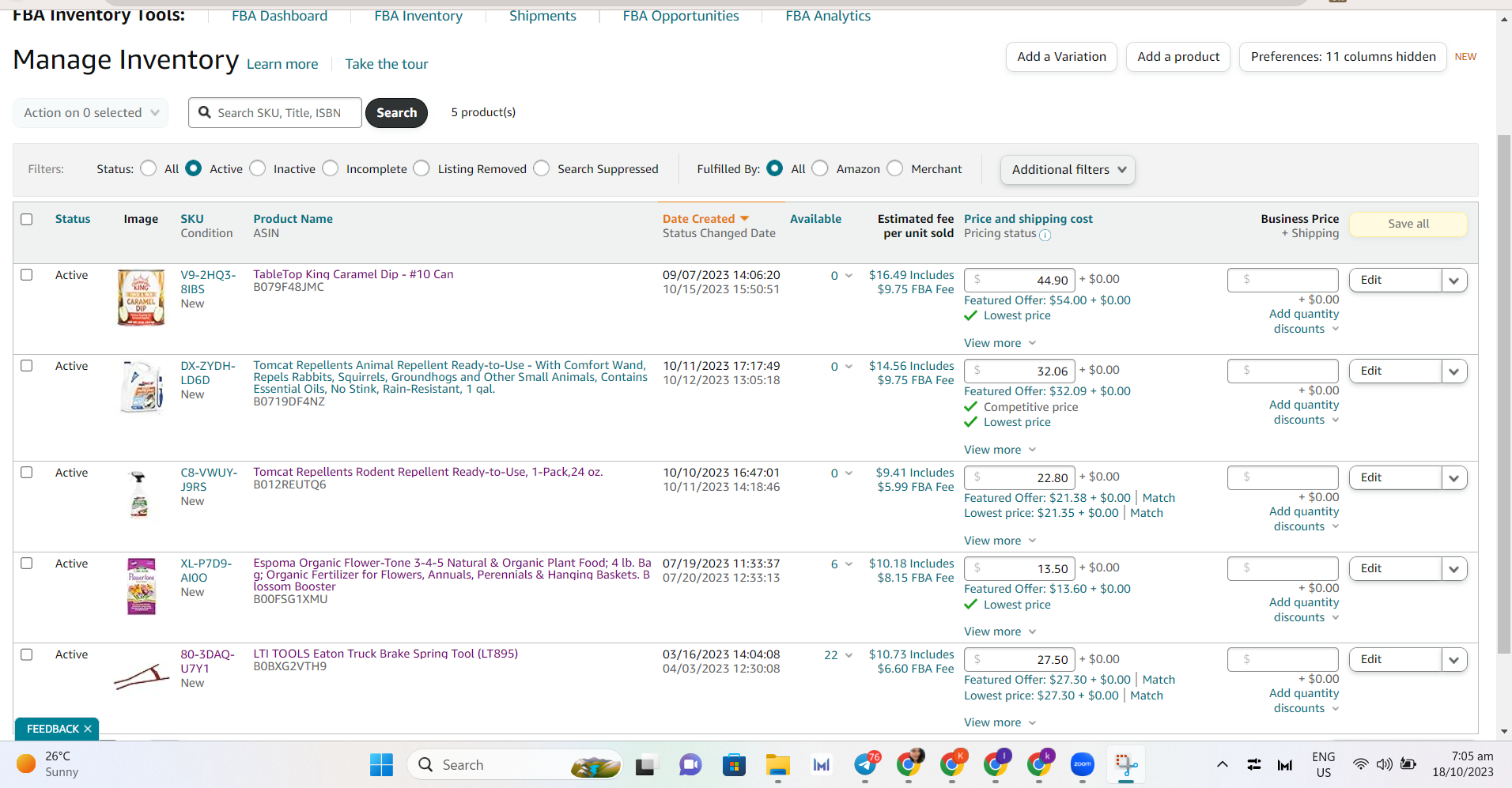
Task: Click the Save all button
Action: (x=1408, y=224)
